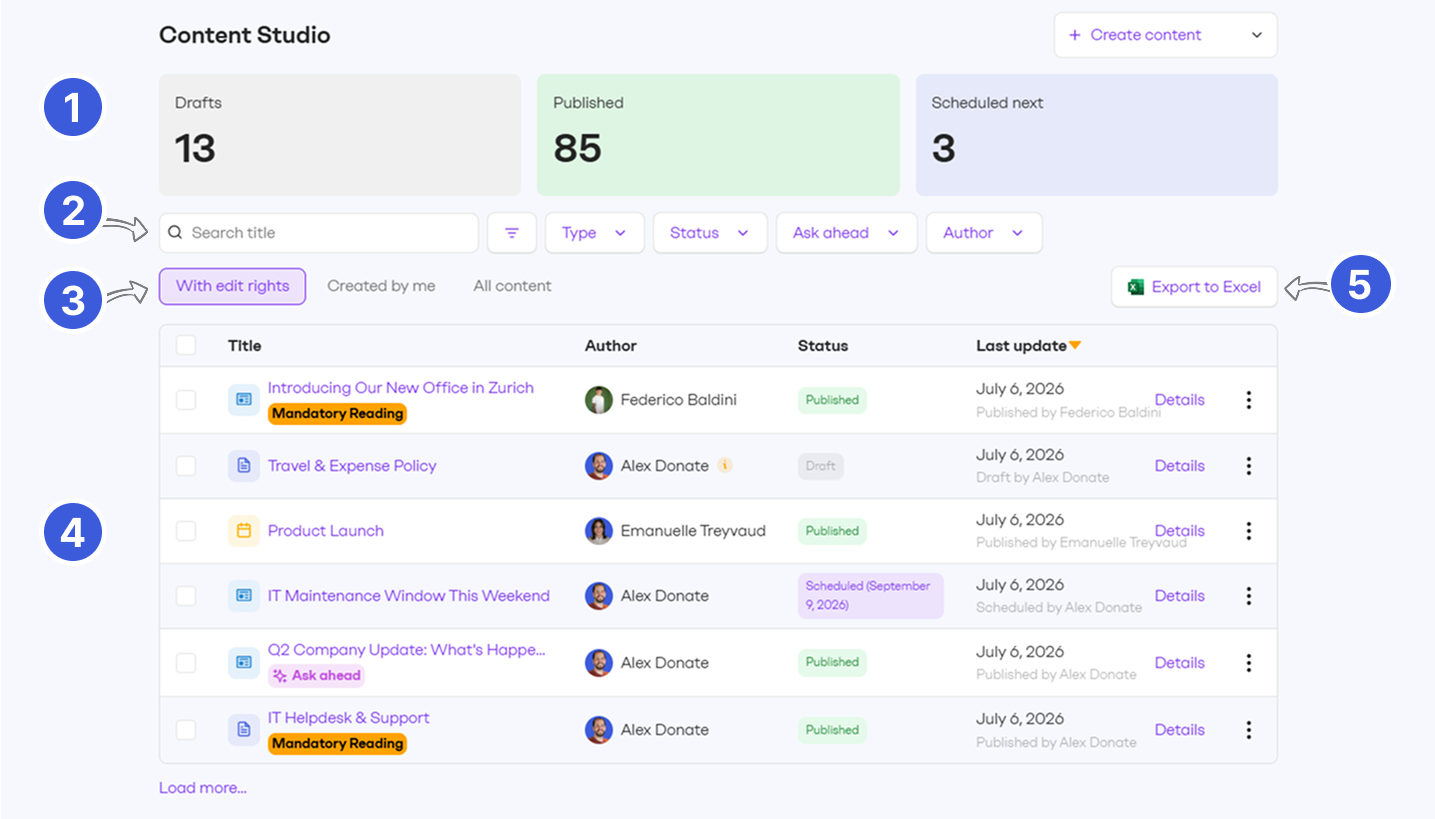Click the info icon next to Alex Donate
The image size is (1435, 819).
pos(726,465)
